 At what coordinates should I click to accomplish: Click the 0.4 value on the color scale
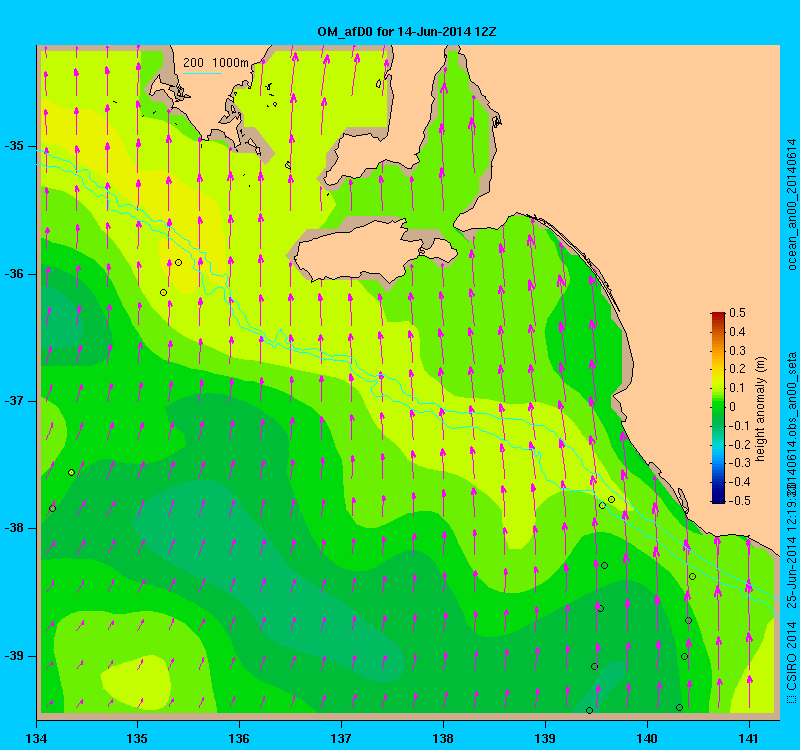click(738, 332)
